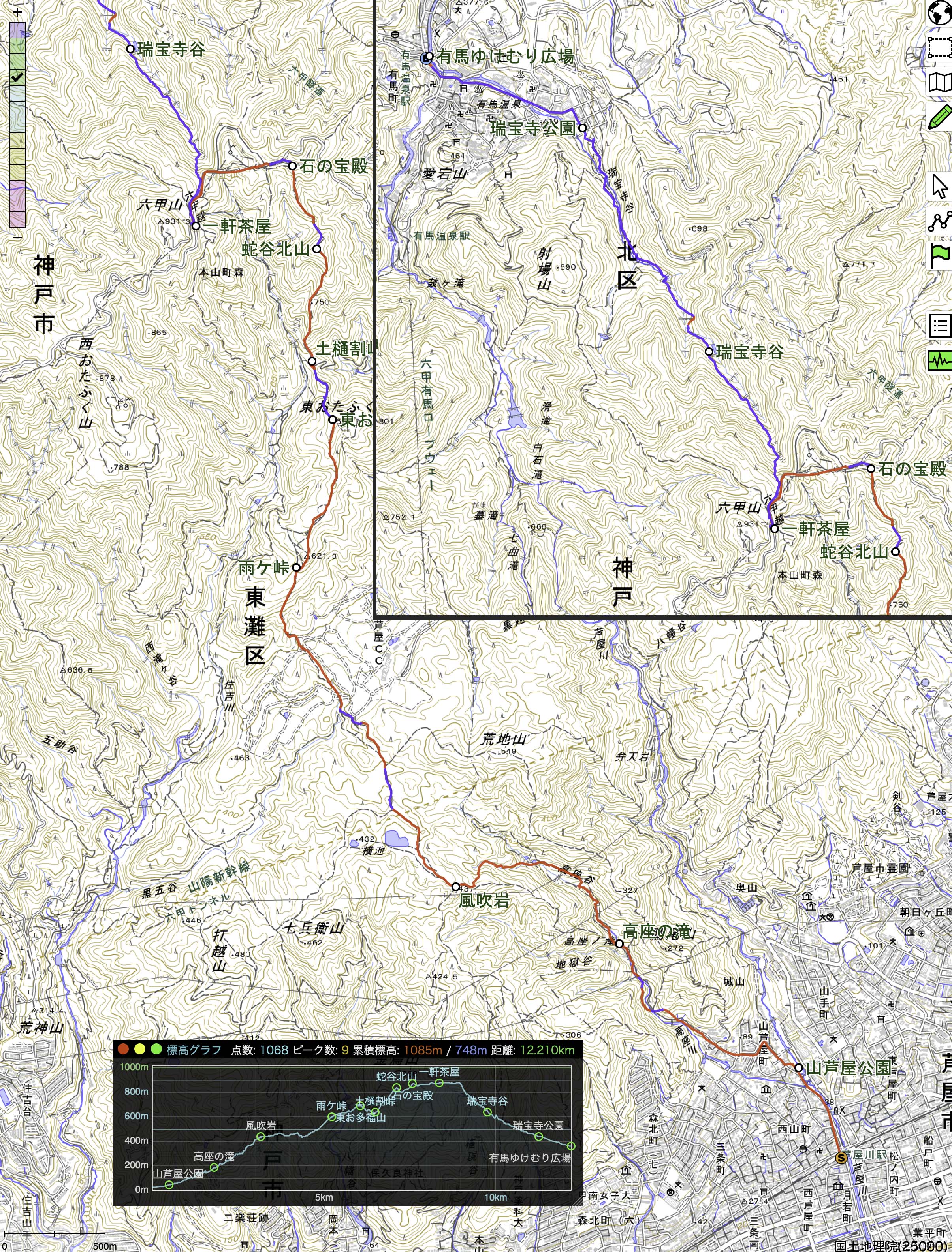Click 一軒茶屋 marker on the main map
This screenshot has height=1252, width=952.
point(196,226)
